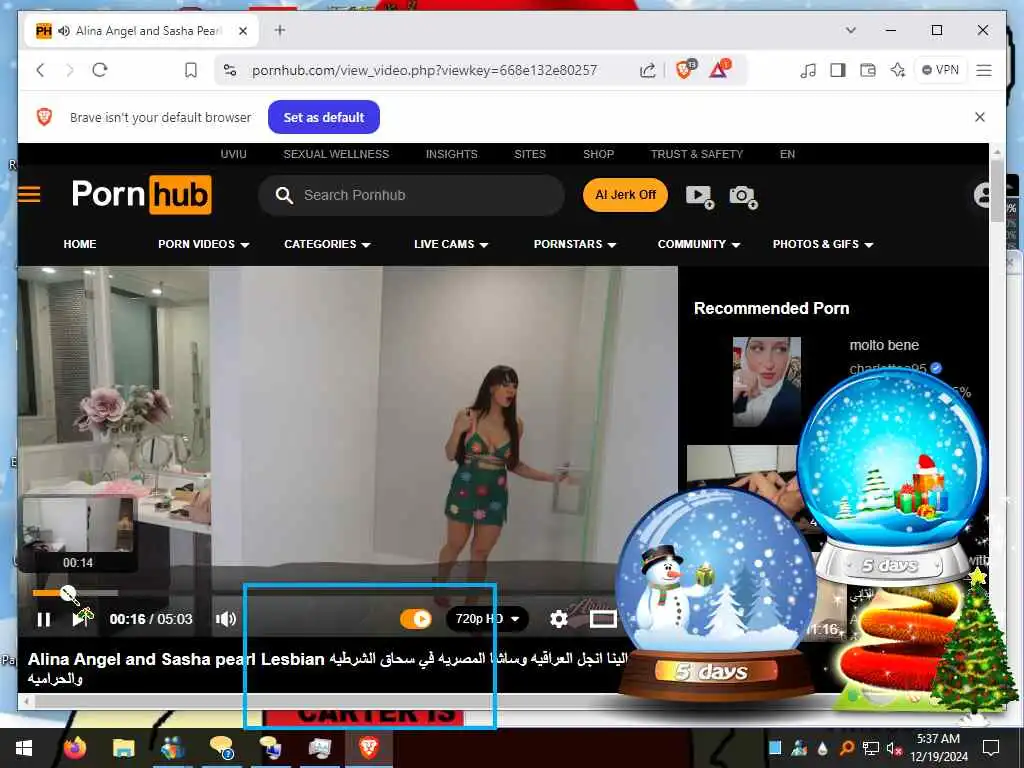The width and height of the screenshot is (1024, 768).
Task: Mute the video player volume
Action: 226,619
